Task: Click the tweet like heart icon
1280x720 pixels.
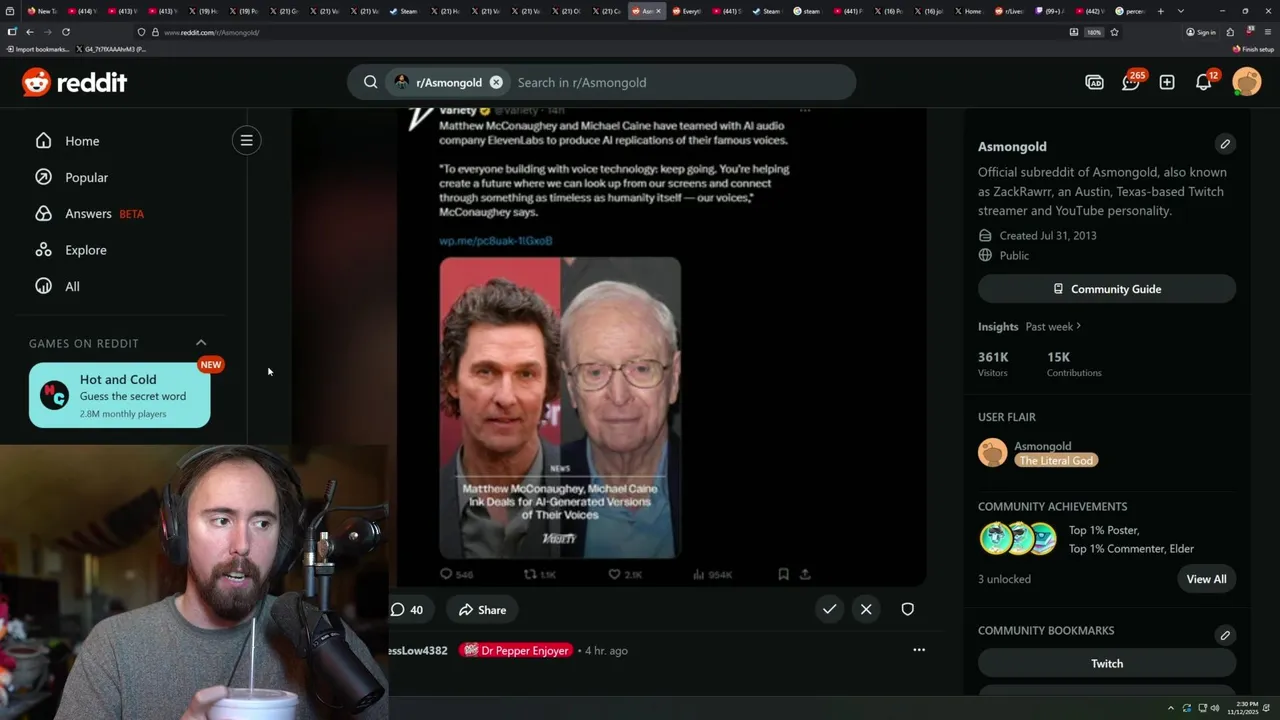Action: pyautogui.click(x=614, y=574)
